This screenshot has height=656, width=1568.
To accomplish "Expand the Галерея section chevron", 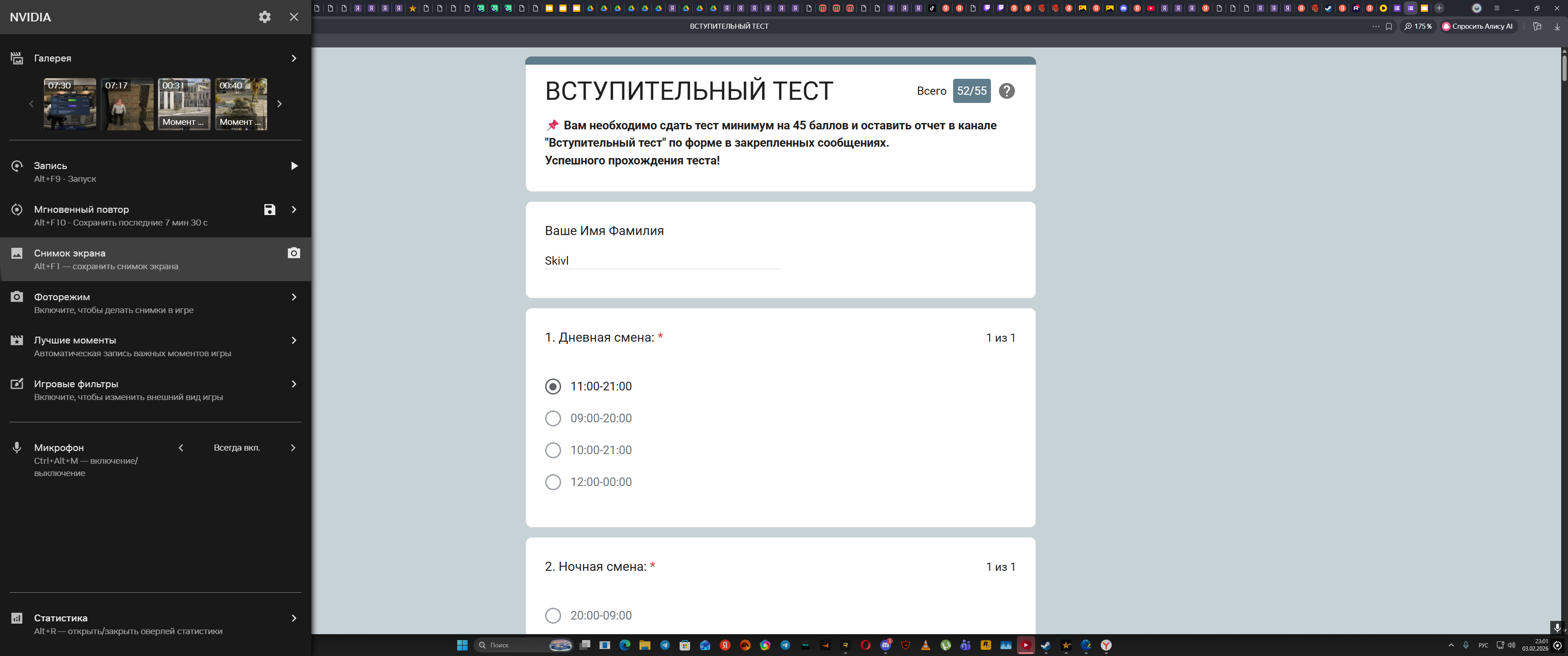I will (x=294, y=58).
